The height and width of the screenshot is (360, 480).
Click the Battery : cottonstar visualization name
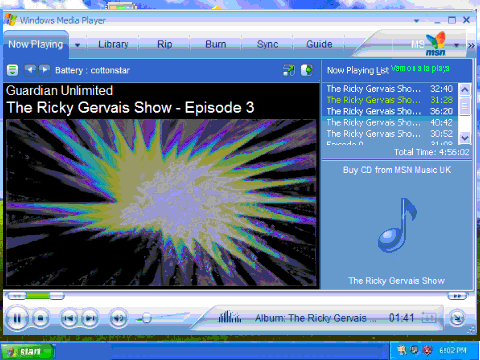[92, 70]
